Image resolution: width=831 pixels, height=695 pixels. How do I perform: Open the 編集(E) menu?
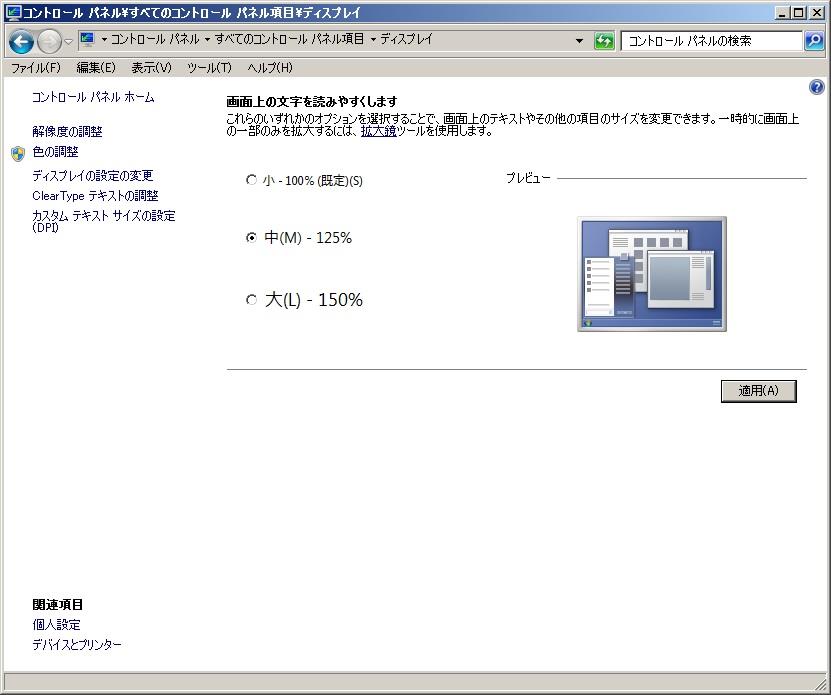coord(96,68)
